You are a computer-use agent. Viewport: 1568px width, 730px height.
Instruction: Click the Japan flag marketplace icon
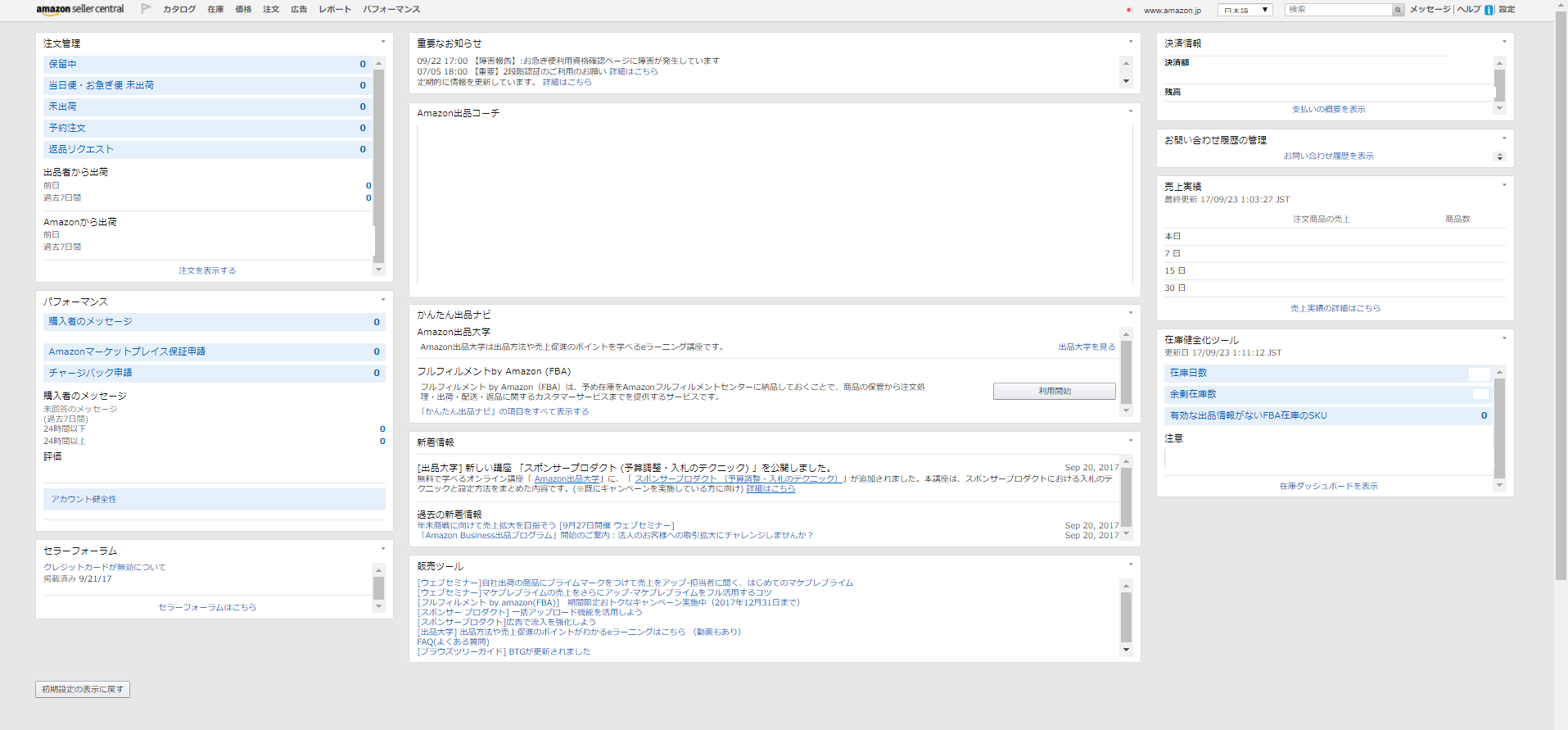click(x=1128, y=10)
